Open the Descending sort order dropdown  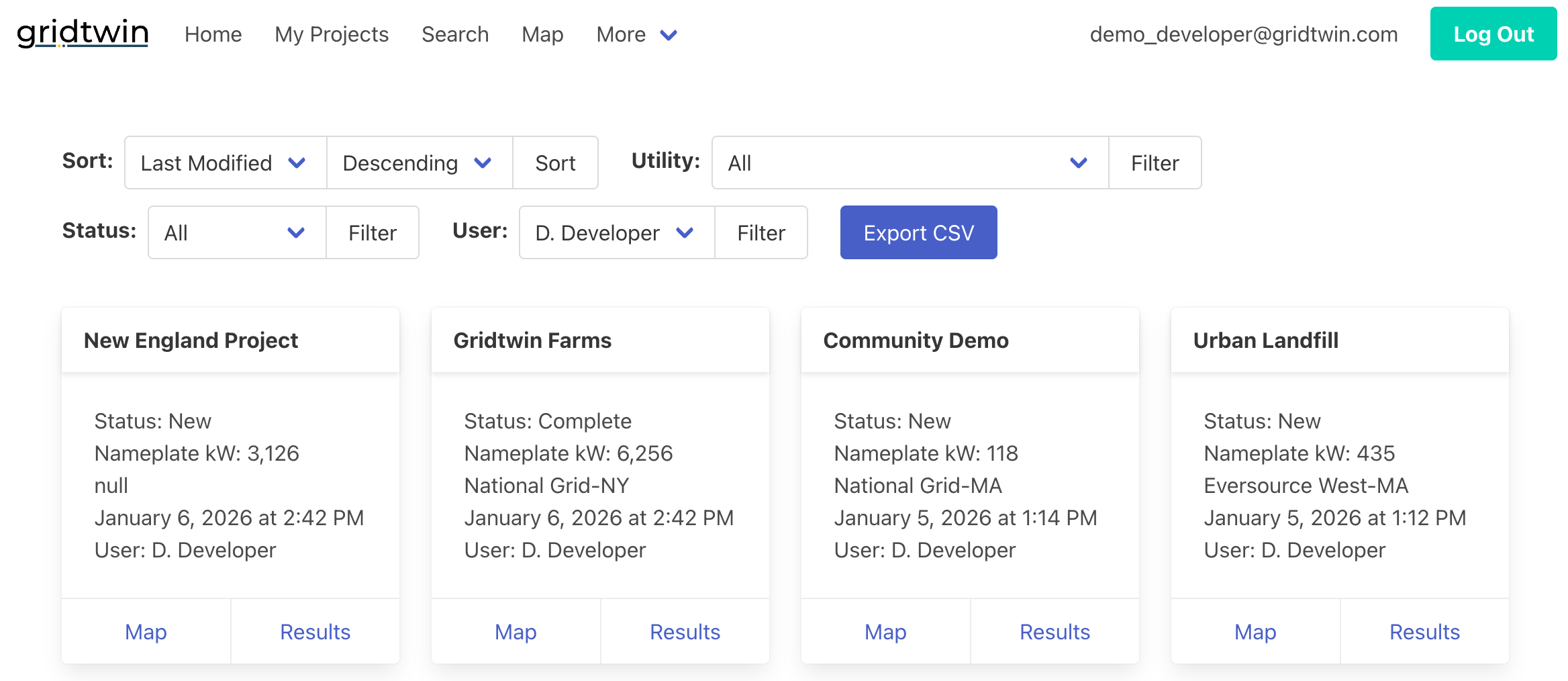(x=418, y=163)
